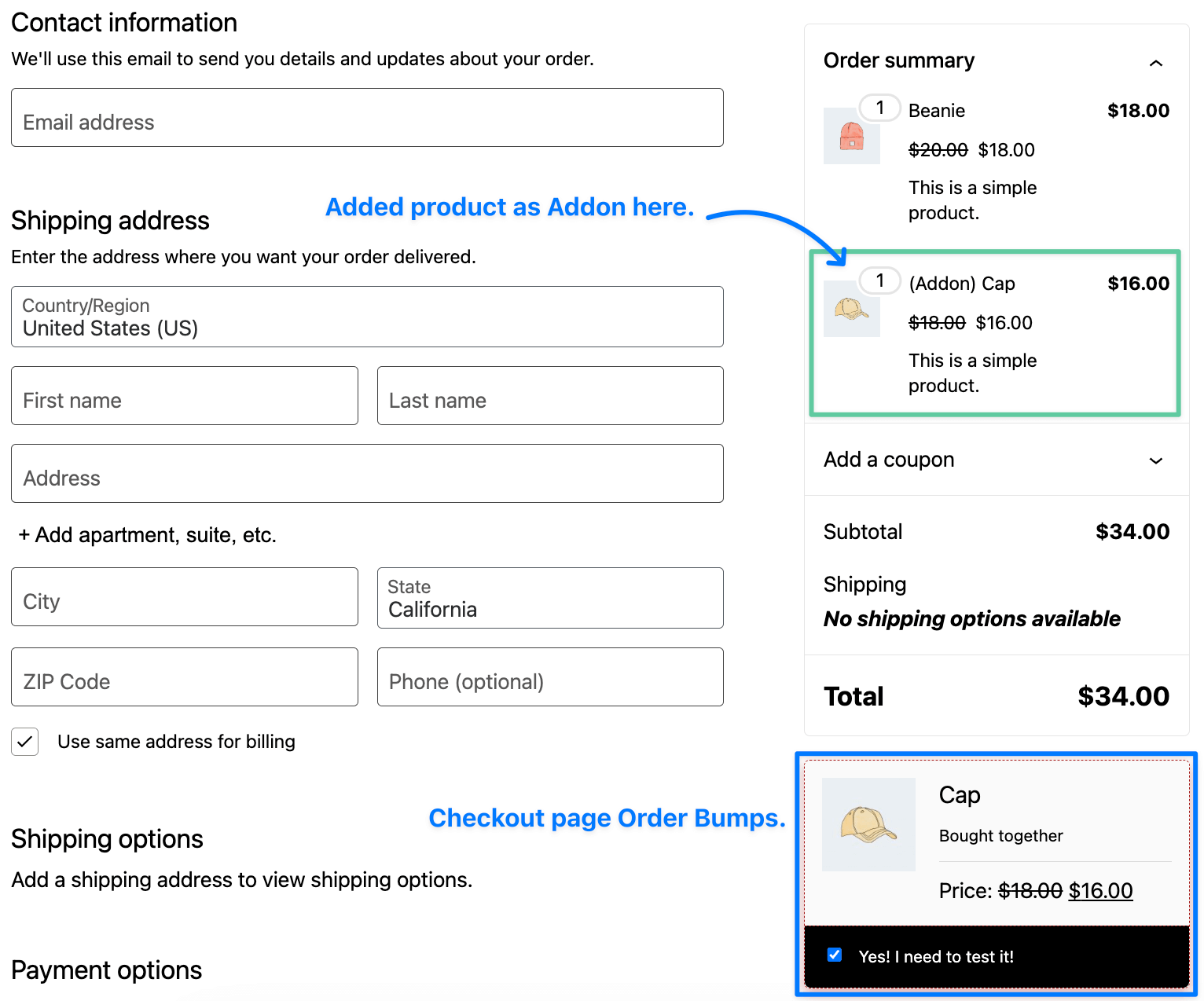Click the Addon Cap quantity badge
This screenshot has height=1001, width=1204.
880,280
